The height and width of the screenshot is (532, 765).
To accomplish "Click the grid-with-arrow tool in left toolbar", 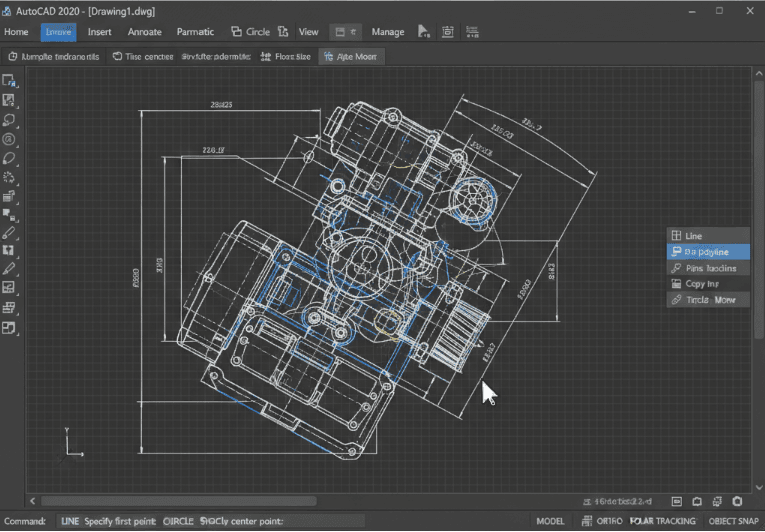I will tap(9, 196).
